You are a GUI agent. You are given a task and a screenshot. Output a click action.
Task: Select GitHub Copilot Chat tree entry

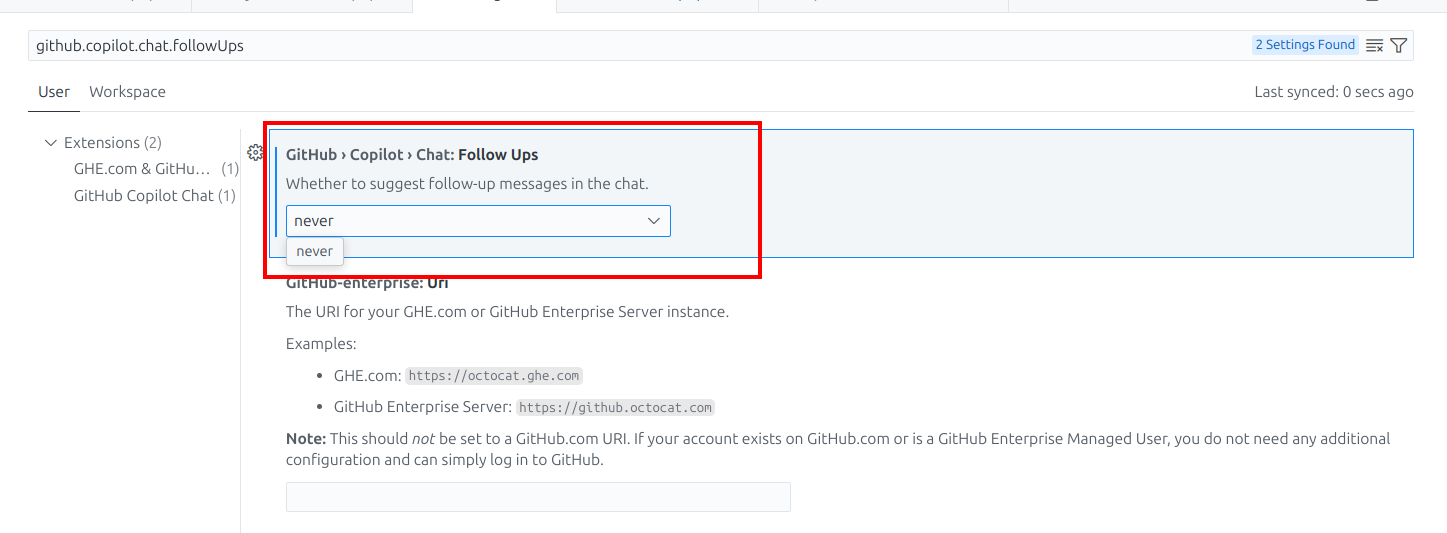[144, 196]
